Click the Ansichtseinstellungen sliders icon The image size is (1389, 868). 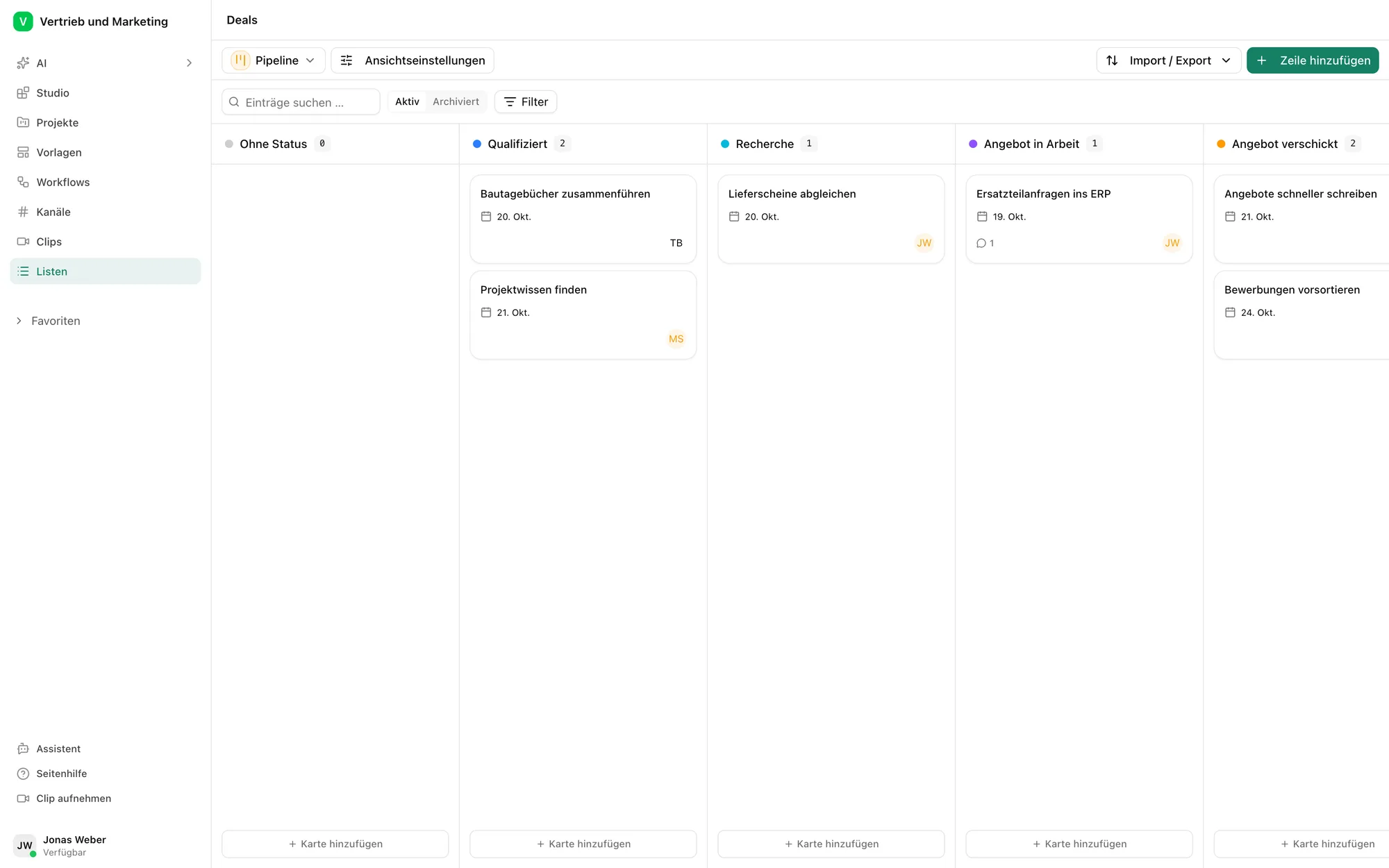click(347, 60)
